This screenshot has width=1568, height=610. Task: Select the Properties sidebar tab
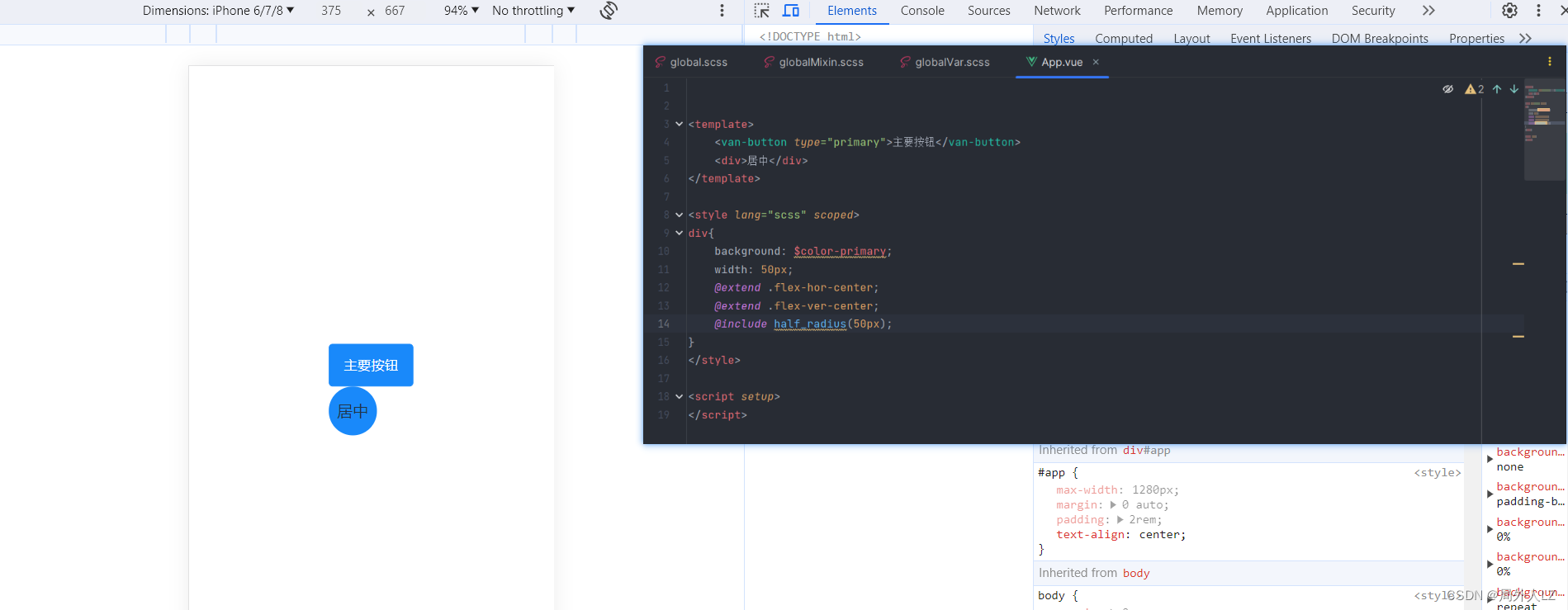pyautogui.click(x=1476, y=39)
